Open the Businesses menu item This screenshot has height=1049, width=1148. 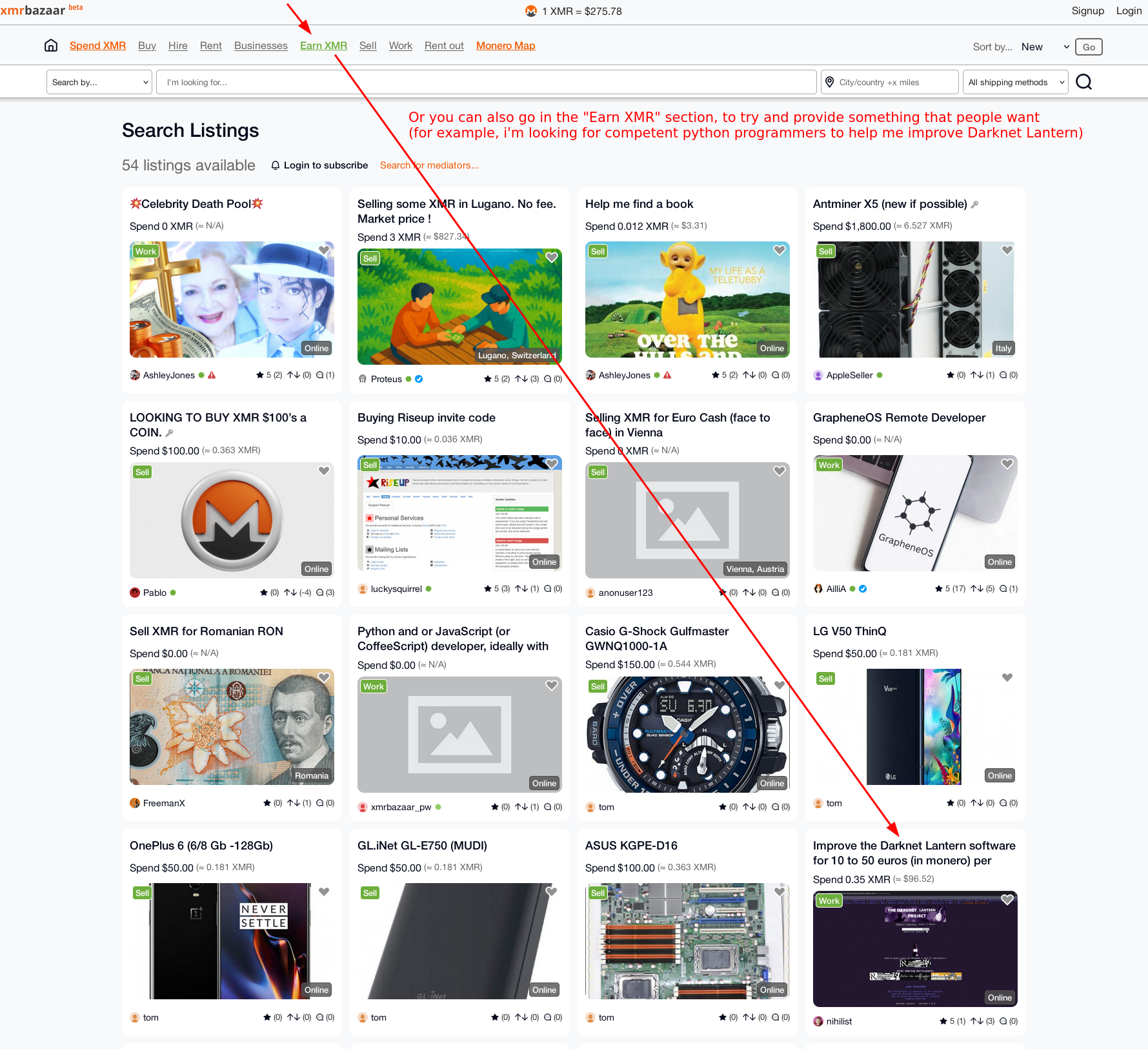261,45
